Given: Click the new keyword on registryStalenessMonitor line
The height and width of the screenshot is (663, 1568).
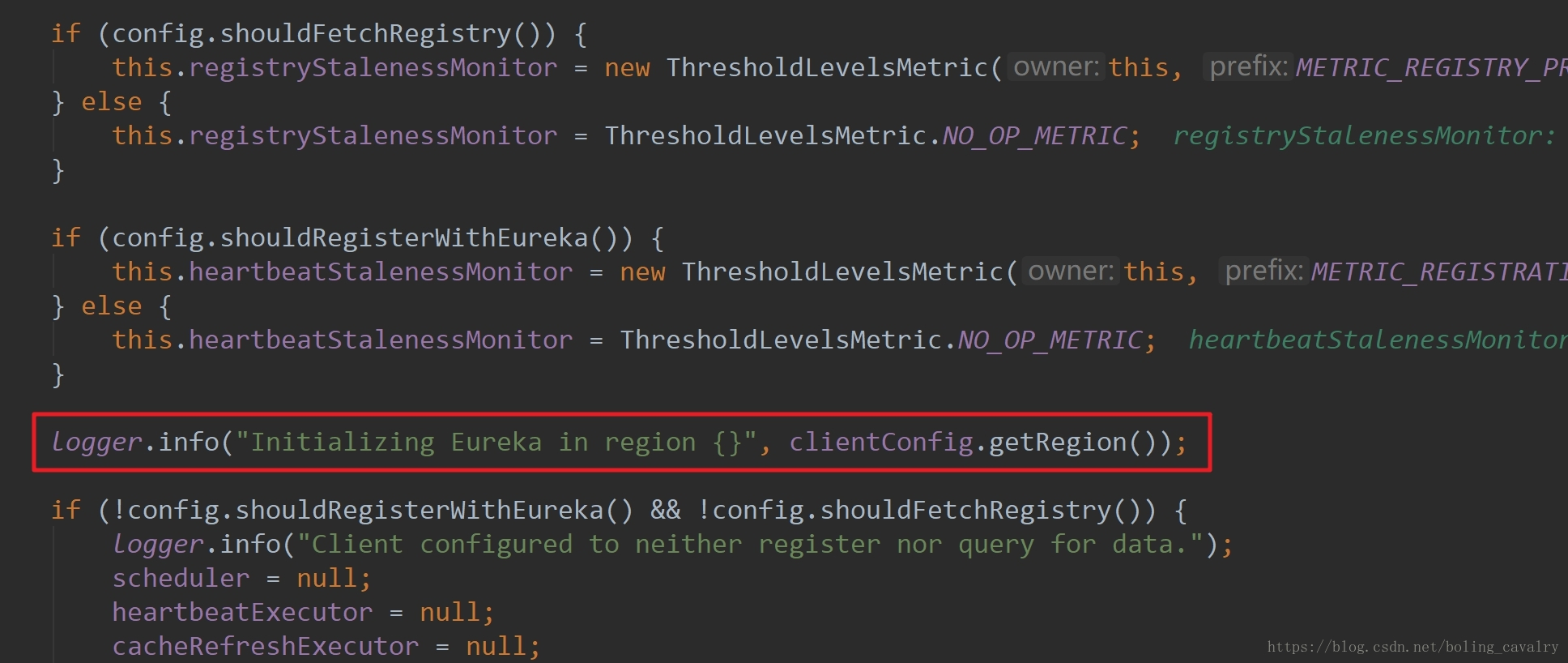Looking at the screenshot, I should [x=627, y=67].
